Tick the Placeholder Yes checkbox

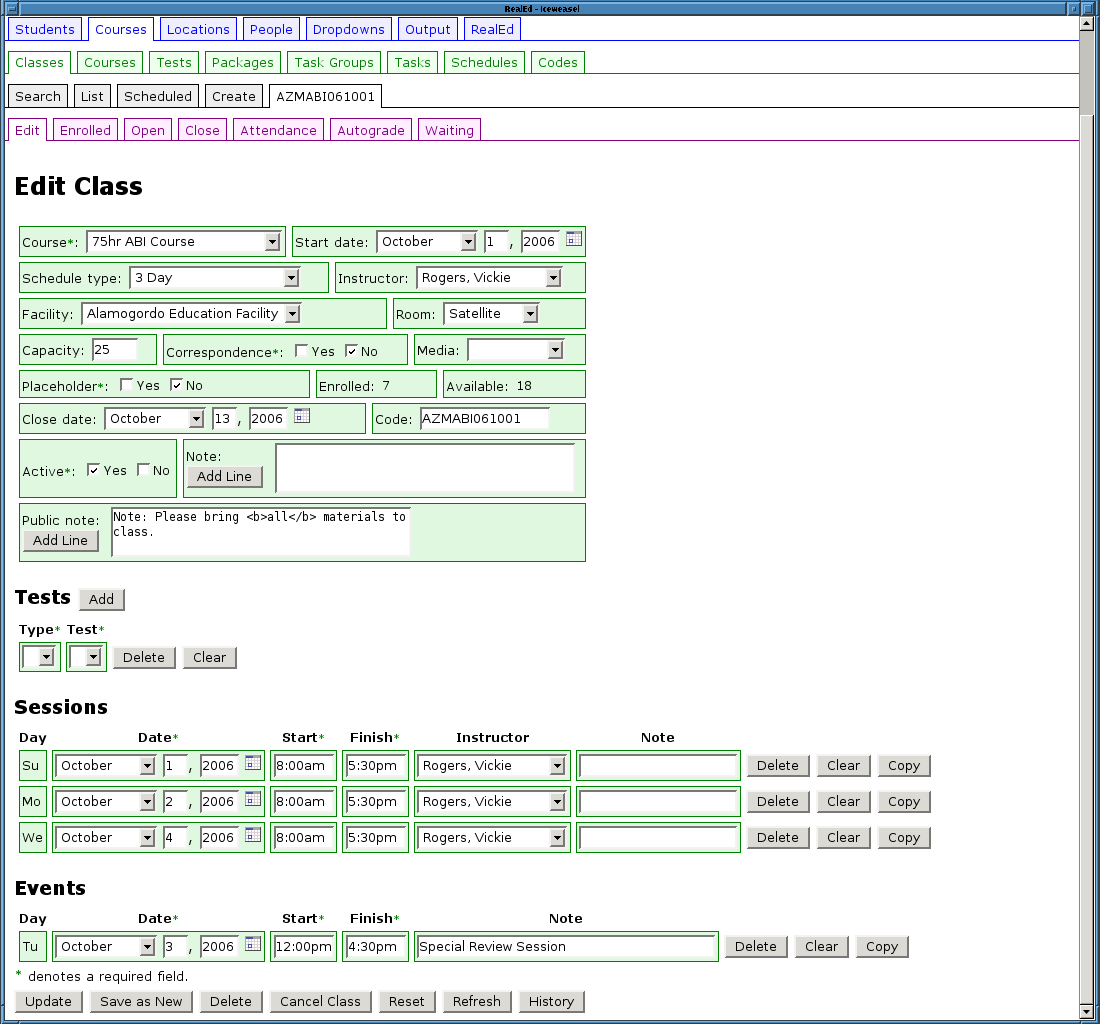tap(127, 385)
